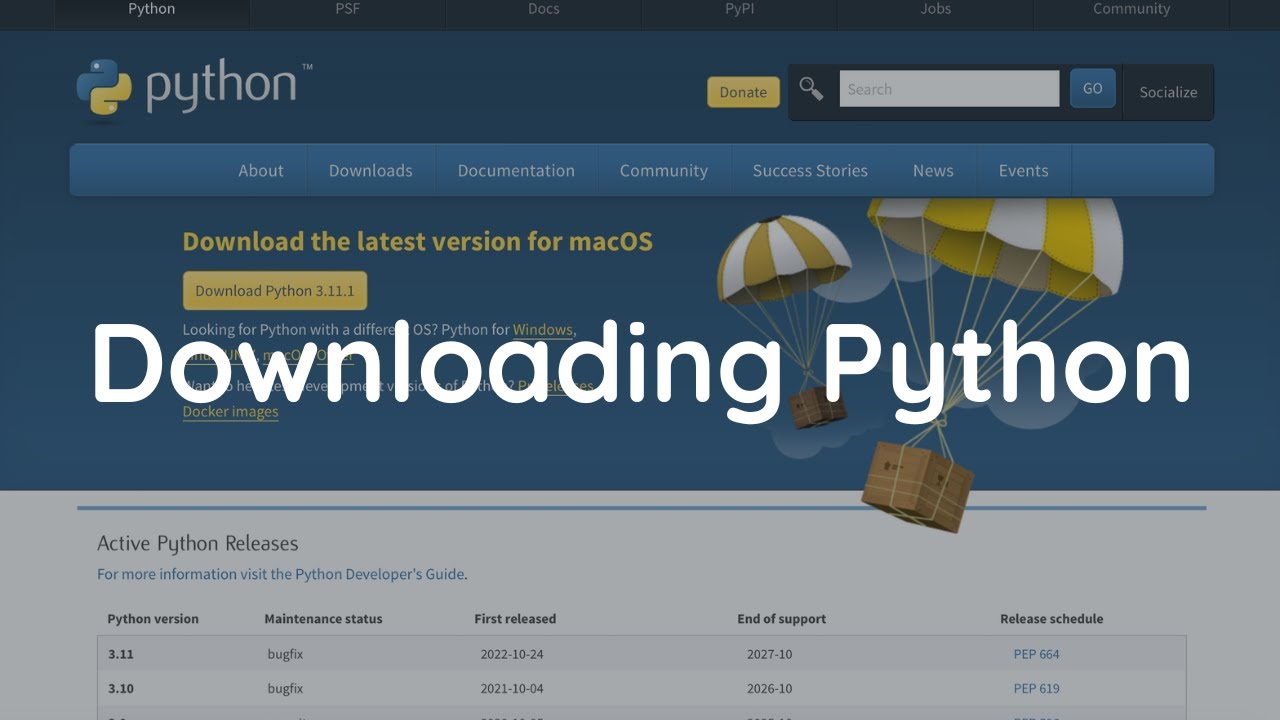Click the Python logo
1280x720 pixels.
pyautogui.click(x=194, y=88)
